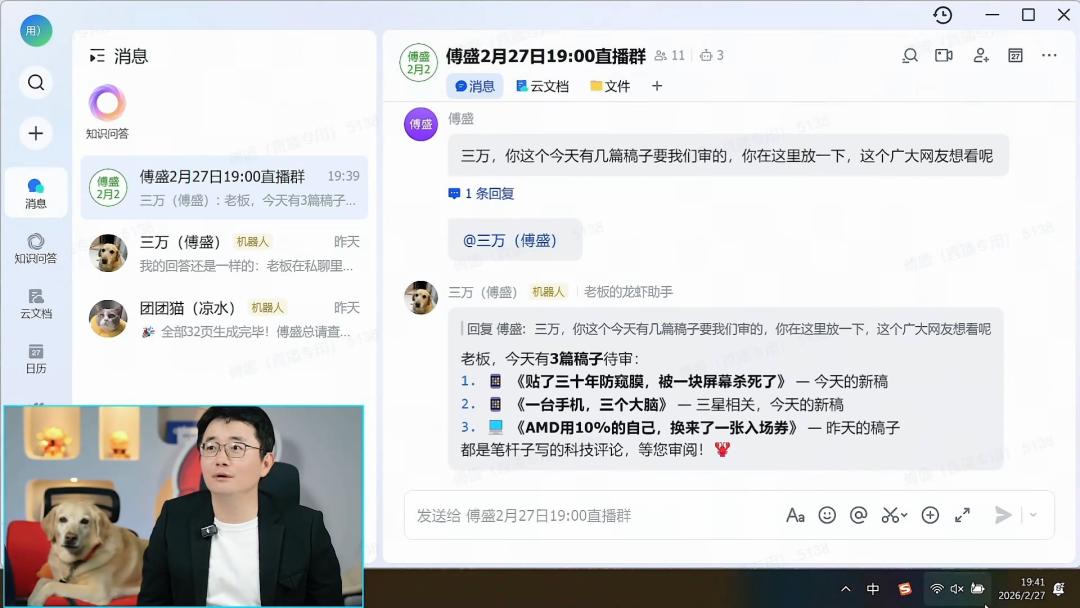Attach content using the plus circle icon
The height and width of the screenshot is (608, 1080).
click(x=930, y=515)
